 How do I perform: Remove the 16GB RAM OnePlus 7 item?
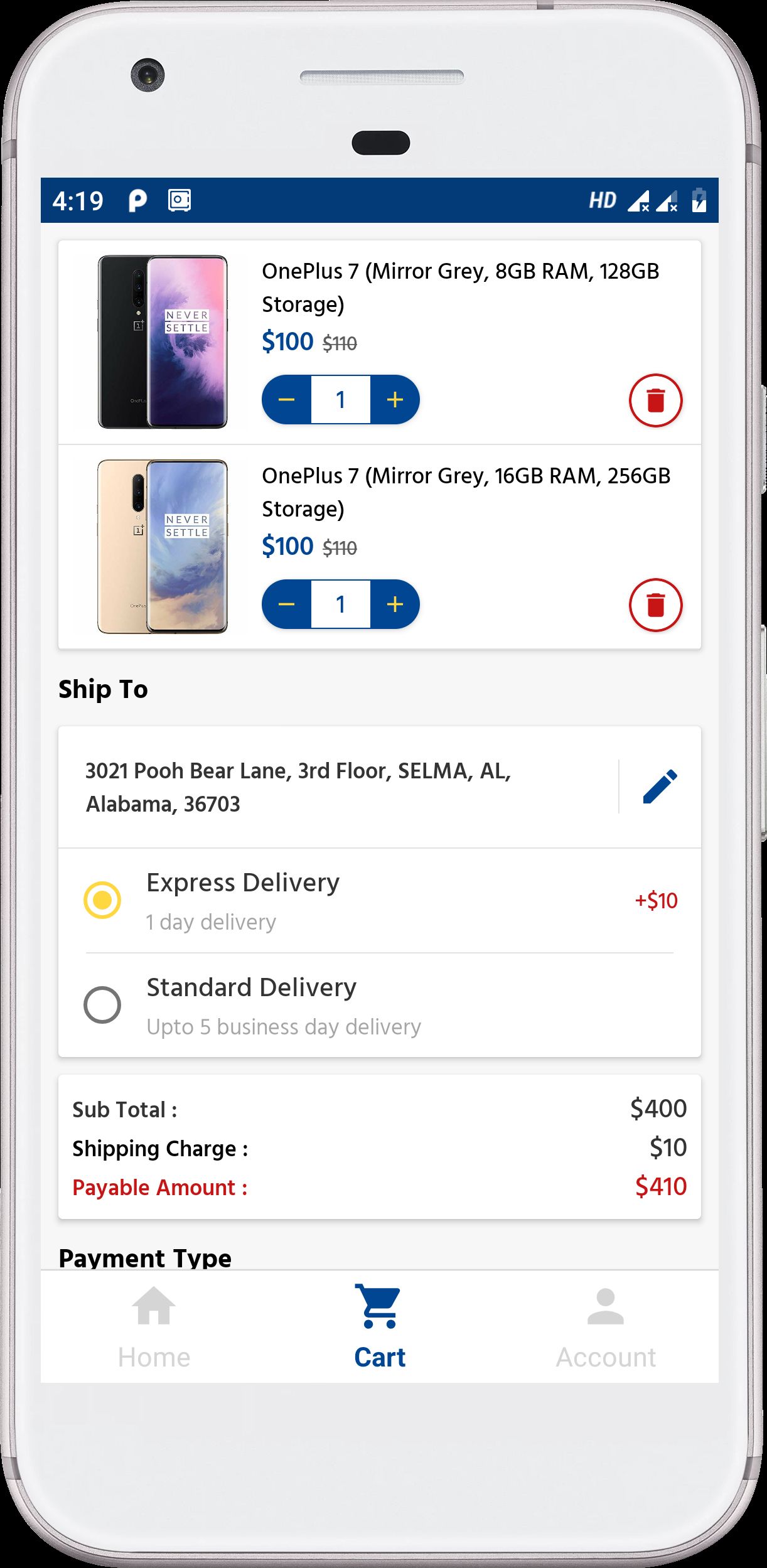[x=655, y=605]
